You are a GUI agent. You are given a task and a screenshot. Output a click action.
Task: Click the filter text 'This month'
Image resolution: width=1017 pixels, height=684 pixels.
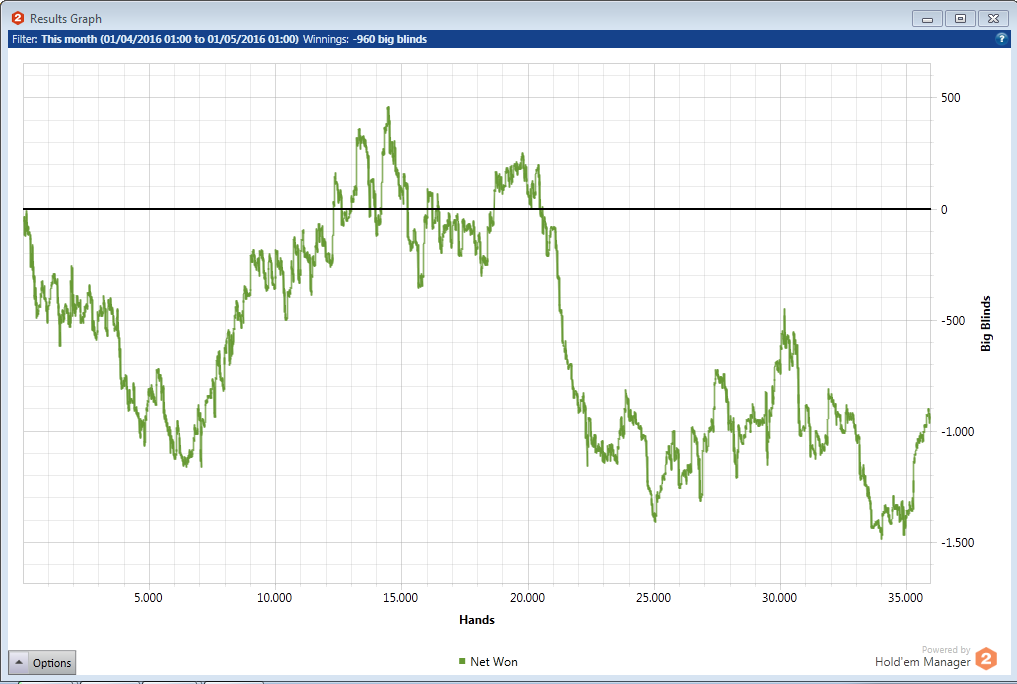tap(69, 39)
